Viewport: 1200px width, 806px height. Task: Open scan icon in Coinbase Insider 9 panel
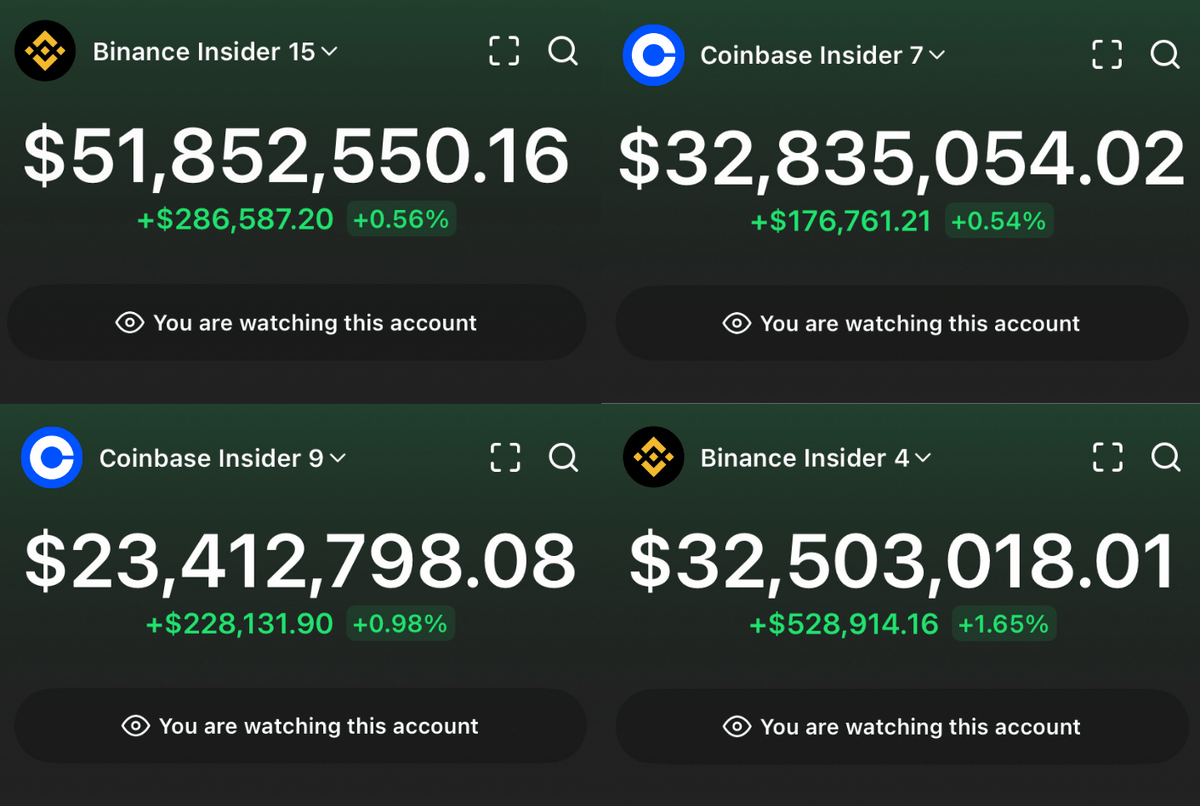506,457
